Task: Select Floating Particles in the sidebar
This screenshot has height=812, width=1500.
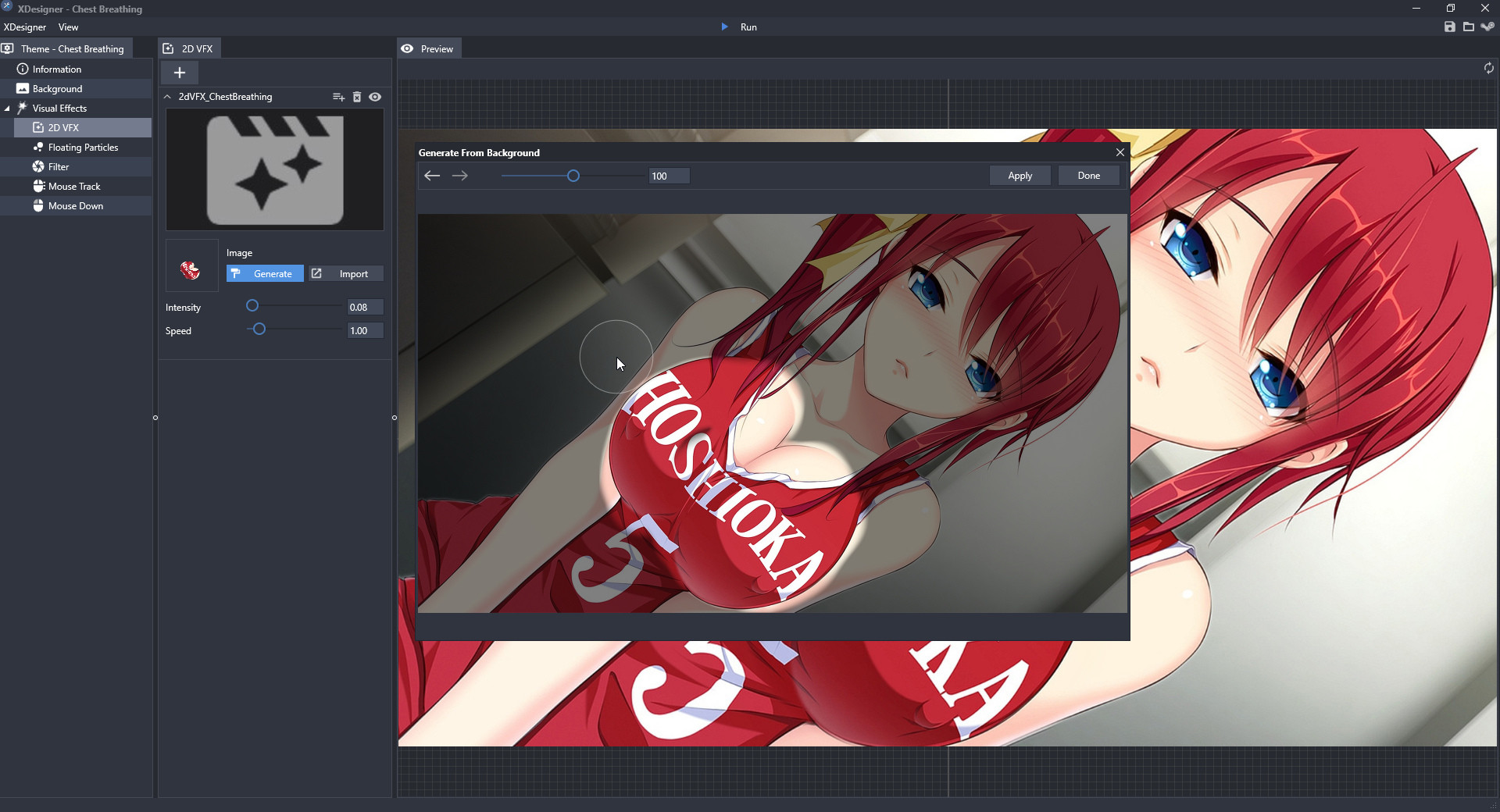Action: coord(81,147)
